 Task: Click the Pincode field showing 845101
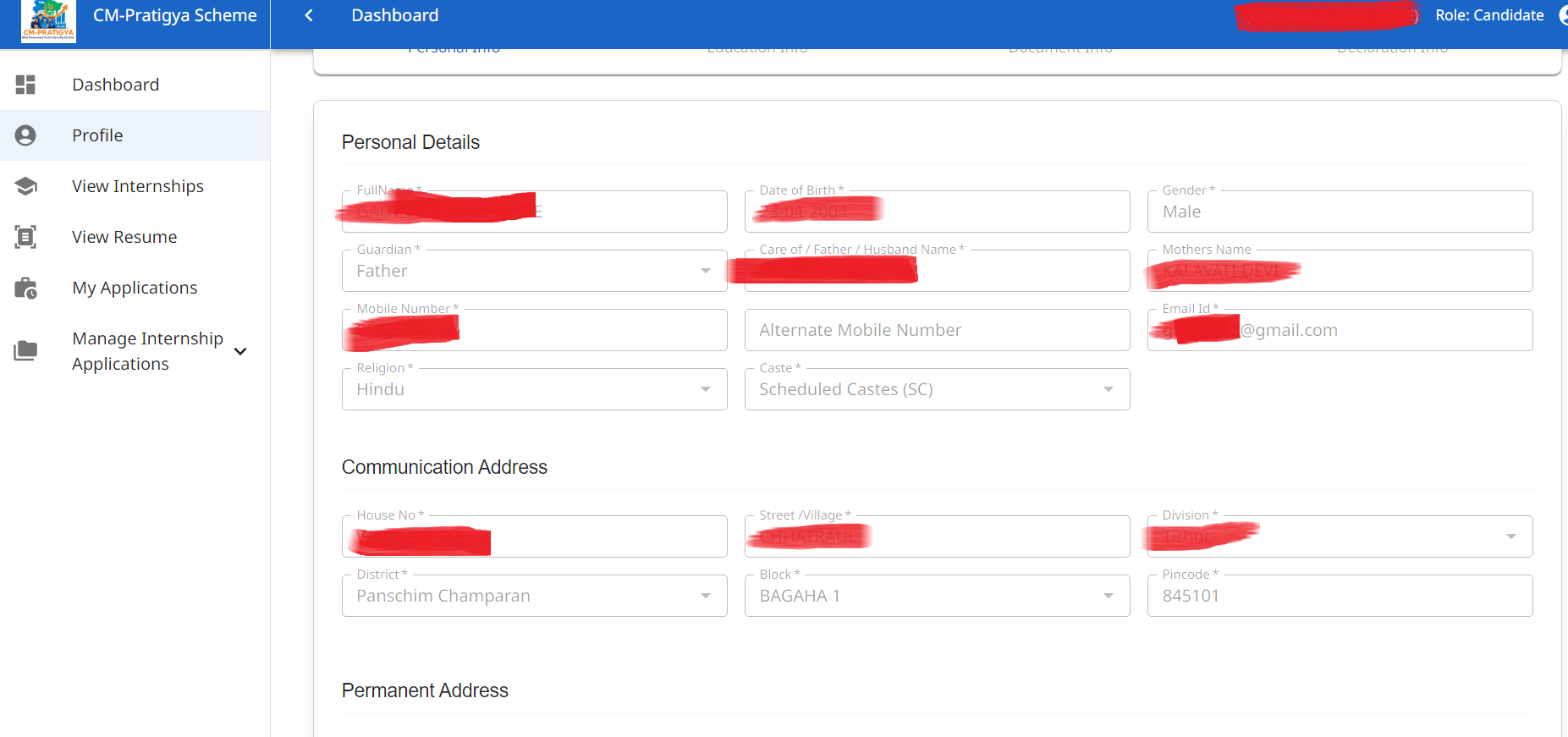1340,596
